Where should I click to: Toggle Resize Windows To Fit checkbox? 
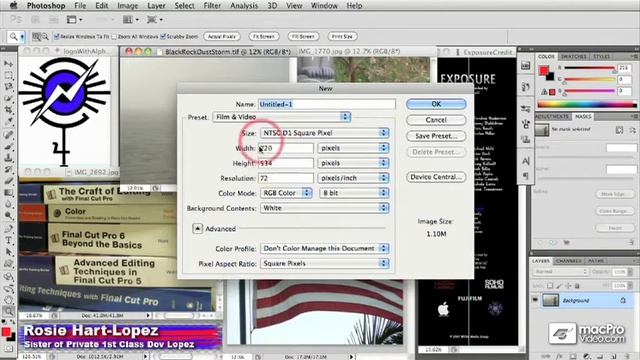[x=57, y=36]
